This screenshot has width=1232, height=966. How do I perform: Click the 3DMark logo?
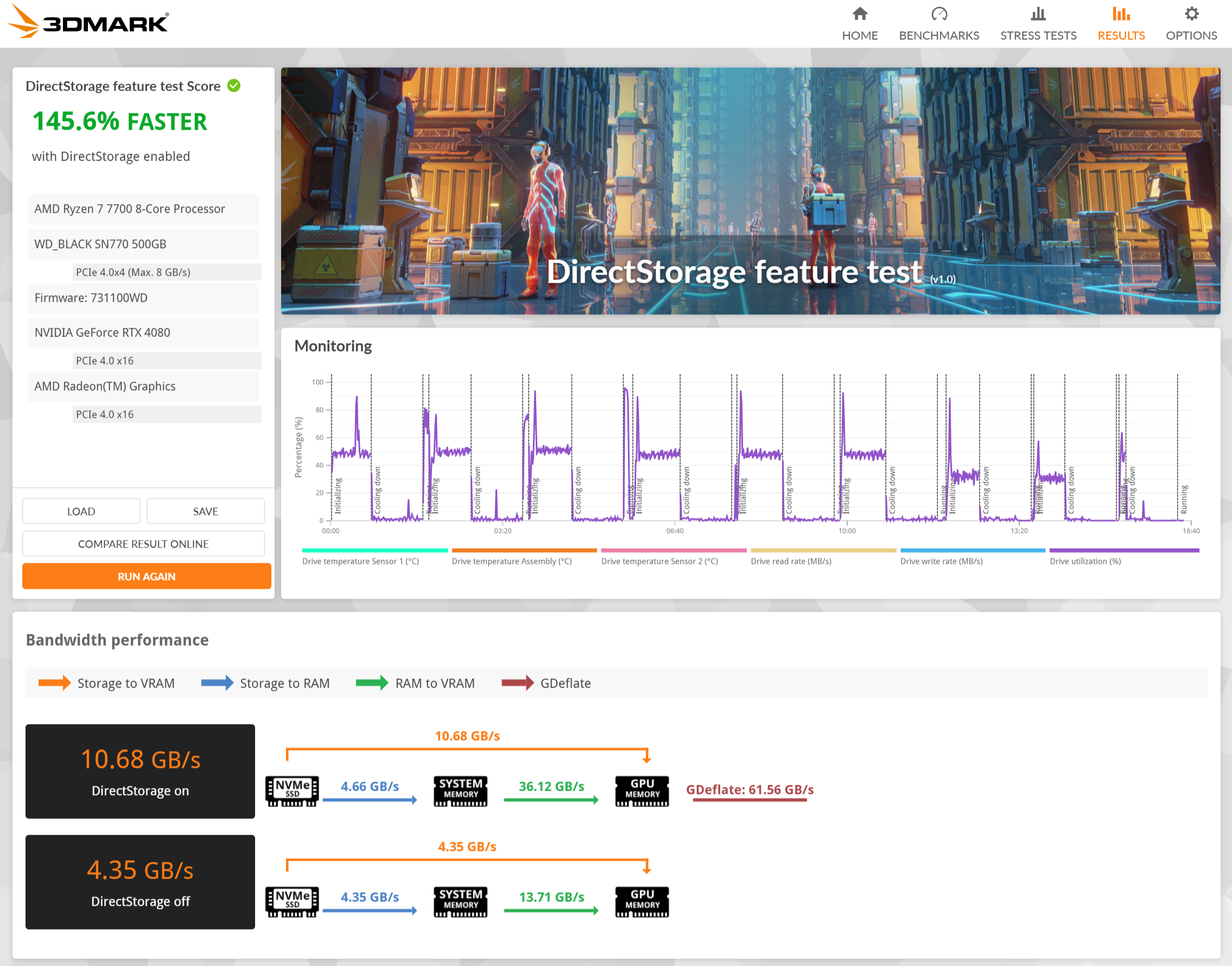[x=88, y=23]
